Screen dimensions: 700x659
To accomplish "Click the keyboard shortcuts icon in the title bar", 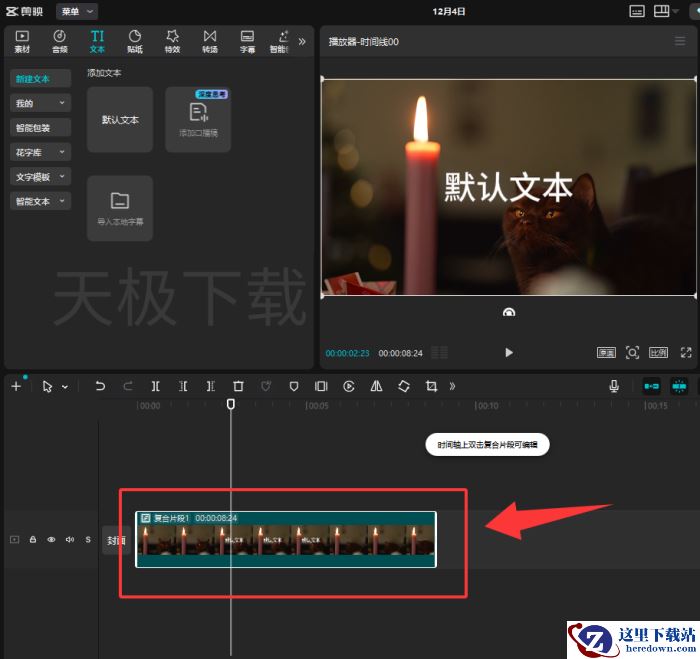I will 637,11.
